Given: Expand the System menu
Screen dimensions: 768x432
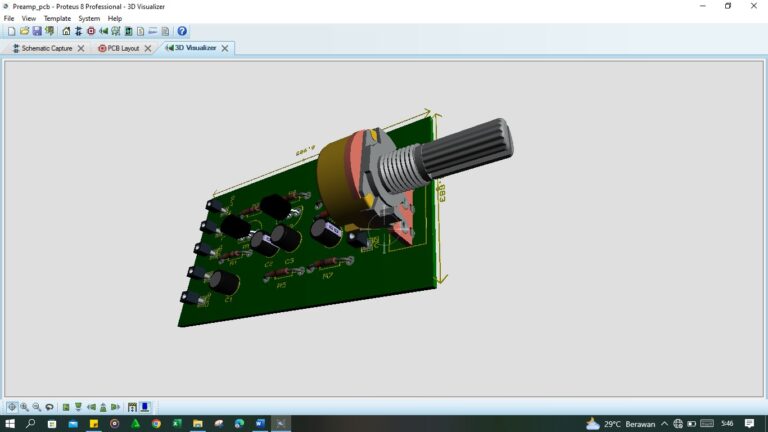Looking at the screenshot, I should [89, 18].
